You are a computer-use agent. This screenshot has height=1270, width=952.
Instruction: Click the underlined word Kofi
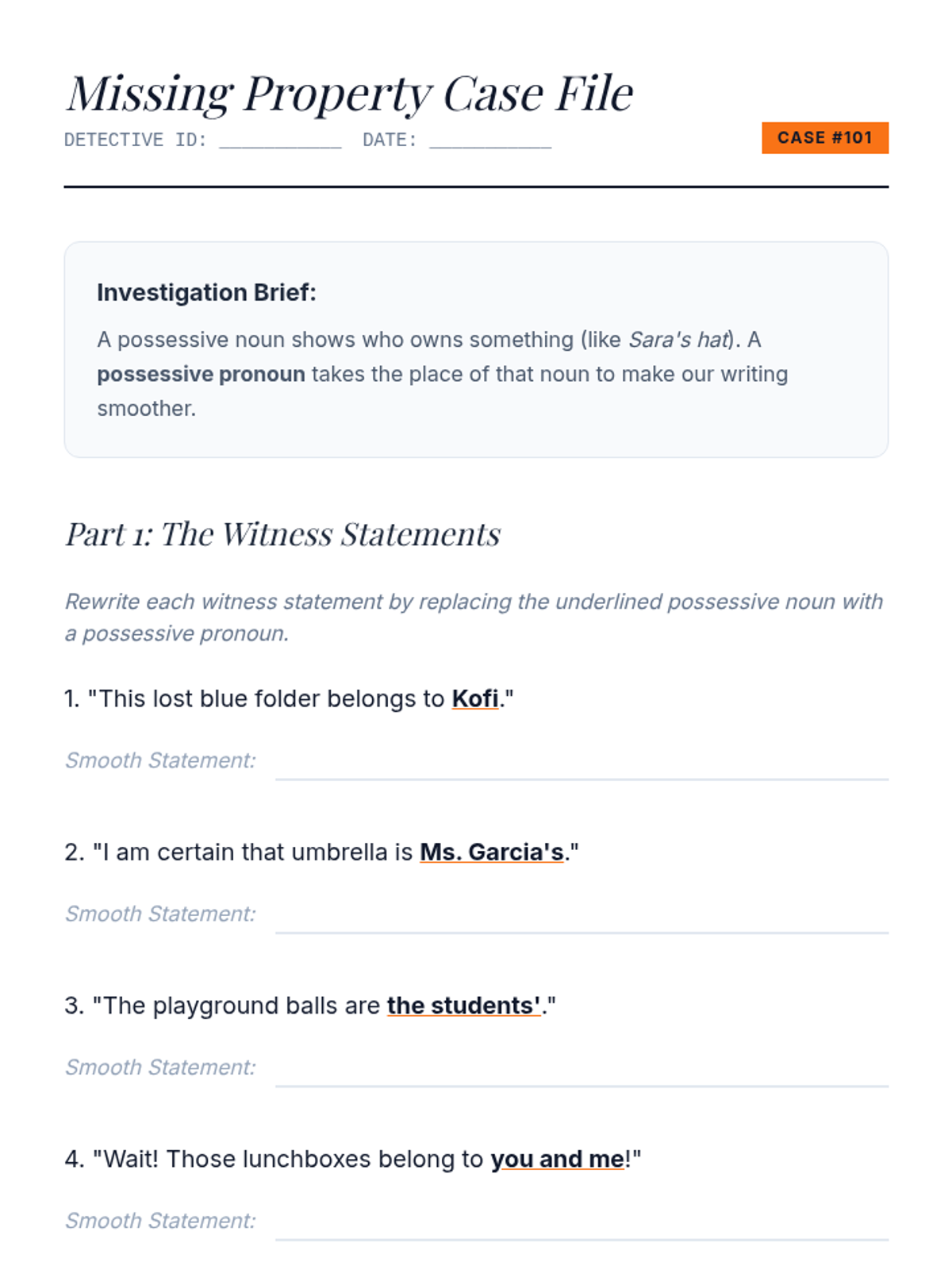[x=475, y=698]
